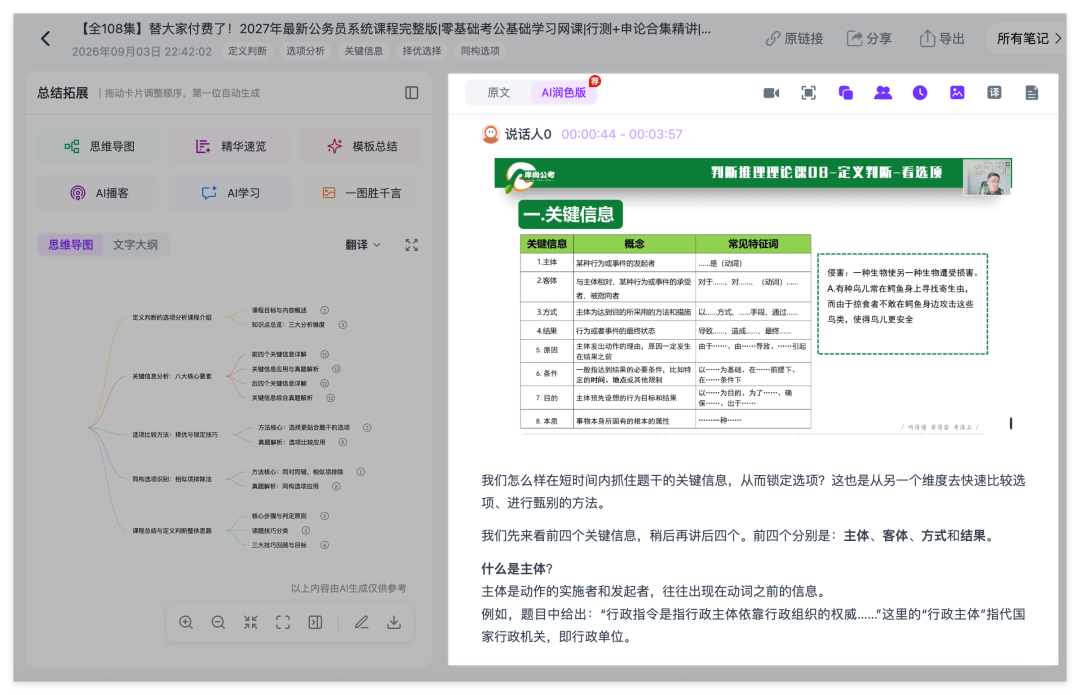The height and width of the screenshot is (695, 1080).
Task: Open the AI学习 learning card
Action: tap(229, 193)
